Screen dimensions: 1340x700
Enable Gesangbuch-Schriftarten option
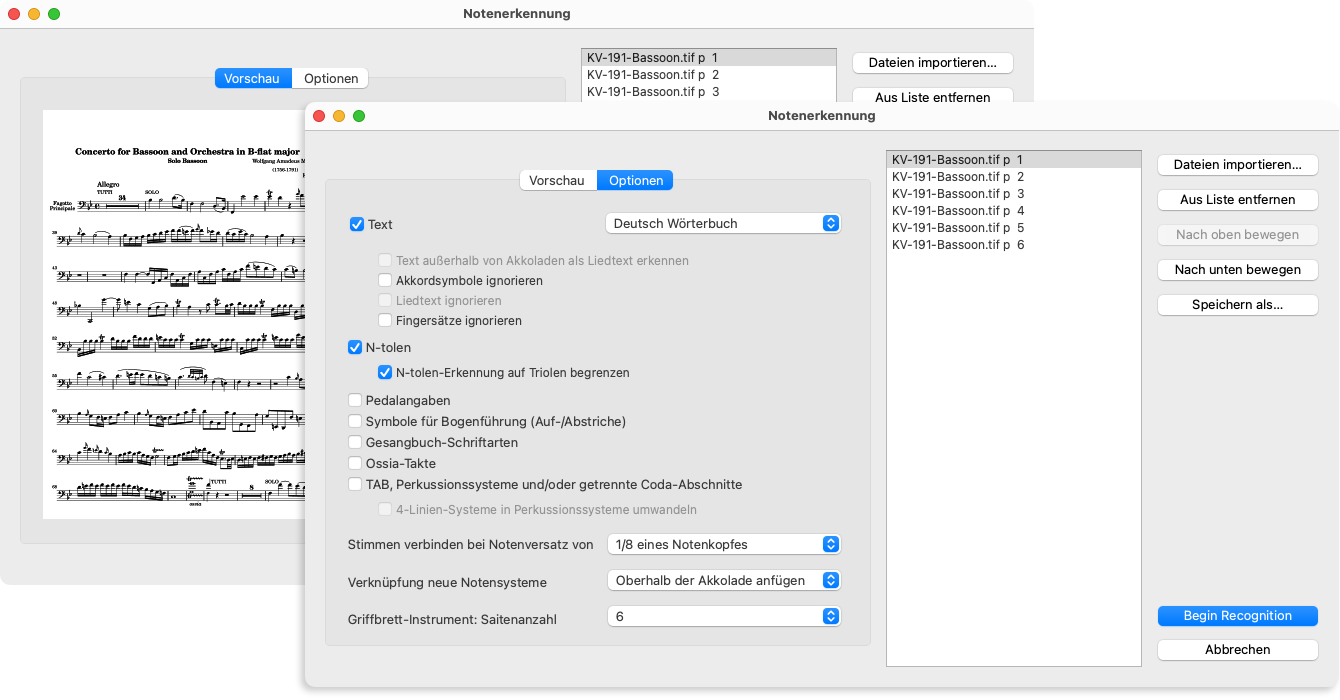355,443
